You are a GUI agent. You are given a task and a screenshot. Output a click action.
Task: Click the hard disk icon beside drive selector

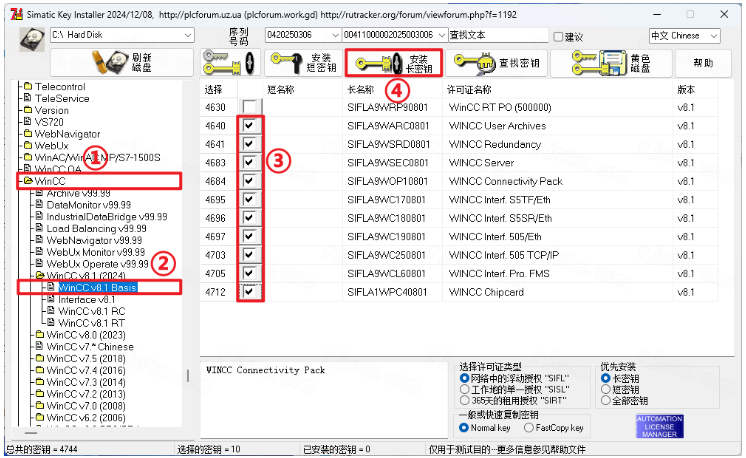point(32,39)
